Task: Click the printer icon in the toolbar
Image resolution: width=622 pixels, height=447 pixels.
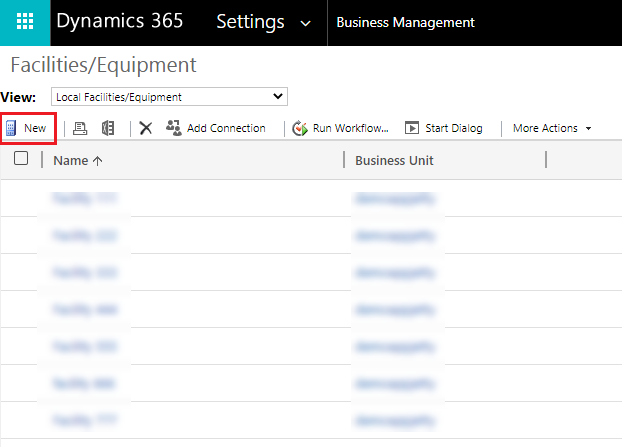Action: tap(80, 128)
